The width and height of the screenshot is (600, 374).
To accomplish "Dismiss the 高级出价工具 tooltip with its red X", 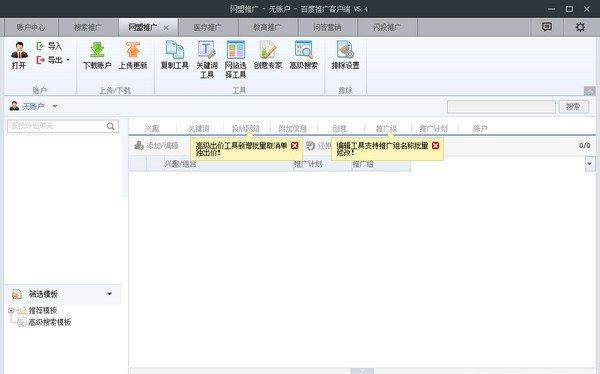I will 294,145.
